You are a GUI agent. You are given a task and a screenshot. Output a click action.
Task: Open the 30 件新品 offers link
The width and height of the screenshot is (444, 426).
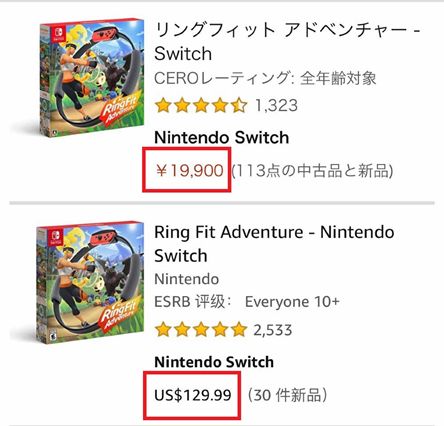click(287, 395)
